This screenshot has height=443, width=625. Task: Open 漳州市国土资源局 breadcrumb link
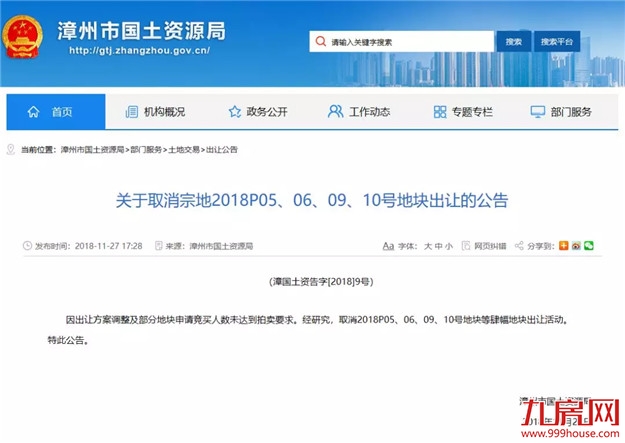point(92,150)
